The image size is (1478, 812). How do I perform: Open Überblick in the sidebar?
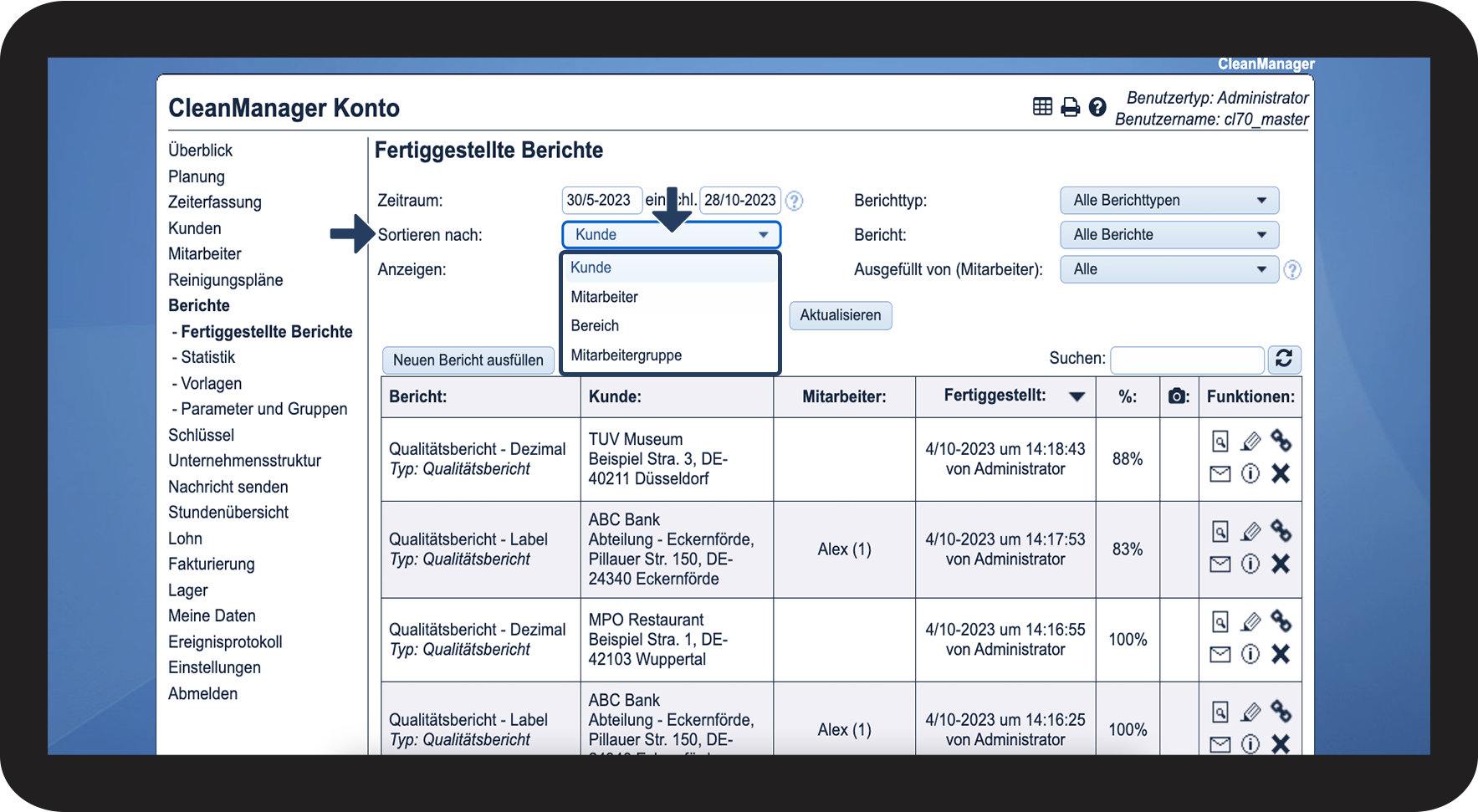[x=200, y=151]
